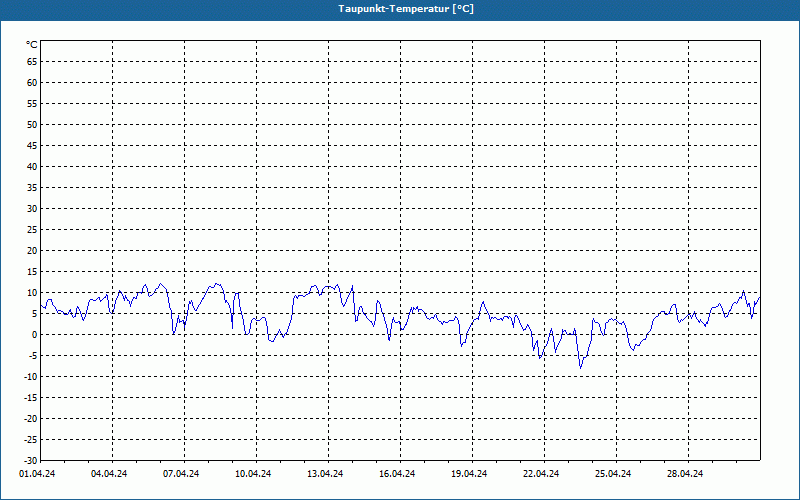Image resolution: width=800 pixels, height=500 pixels.
Task: Click the date label 16.04.24
Action: (x=397, y=474)
